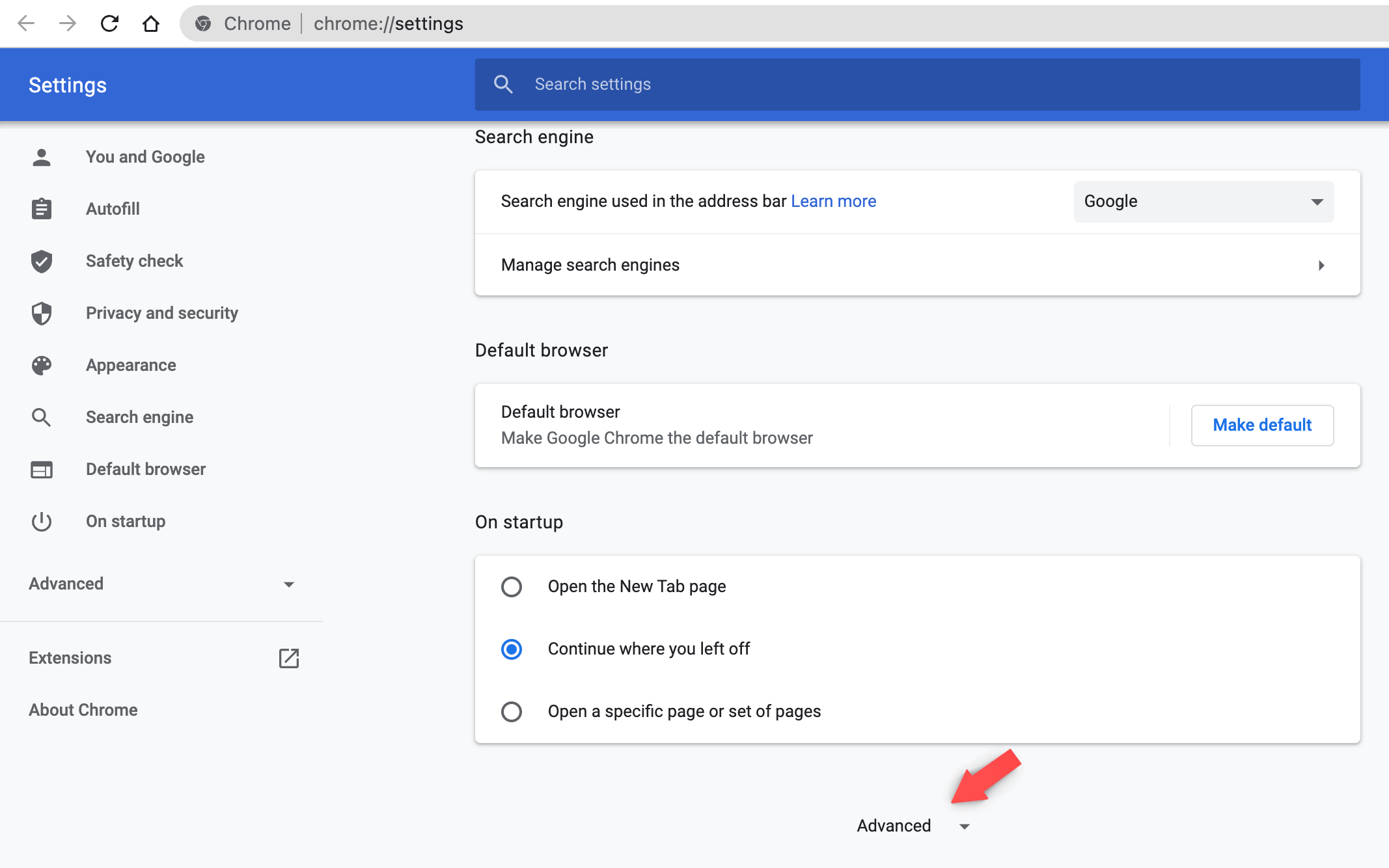The width and height of the screenshot is (1389, 868).
Task: Select Continue where you left off
Action: (x=512, y=649)
